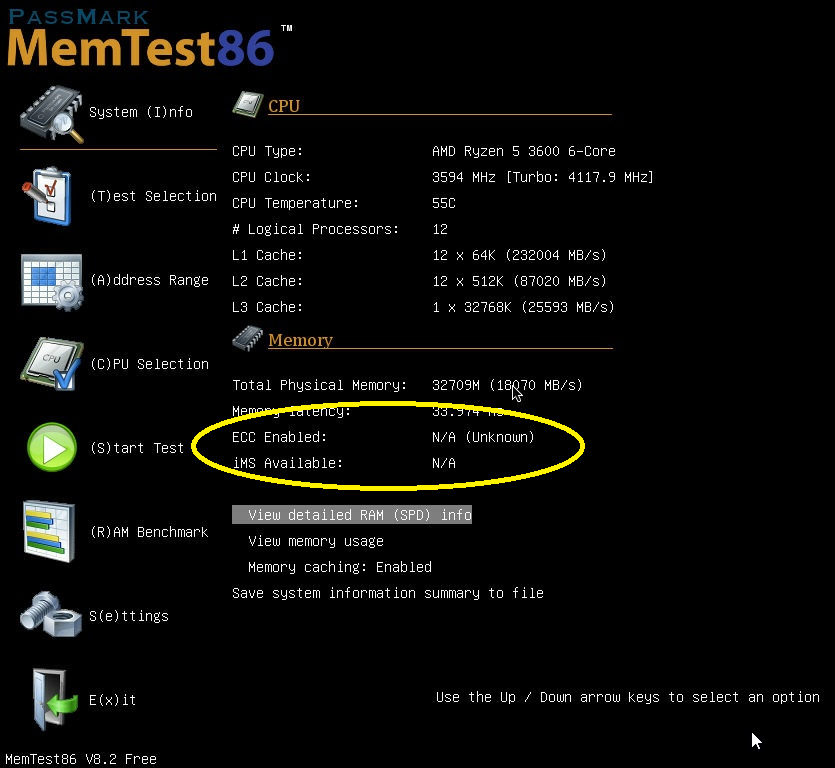Click the CPU Type: label

click(267, 151)
